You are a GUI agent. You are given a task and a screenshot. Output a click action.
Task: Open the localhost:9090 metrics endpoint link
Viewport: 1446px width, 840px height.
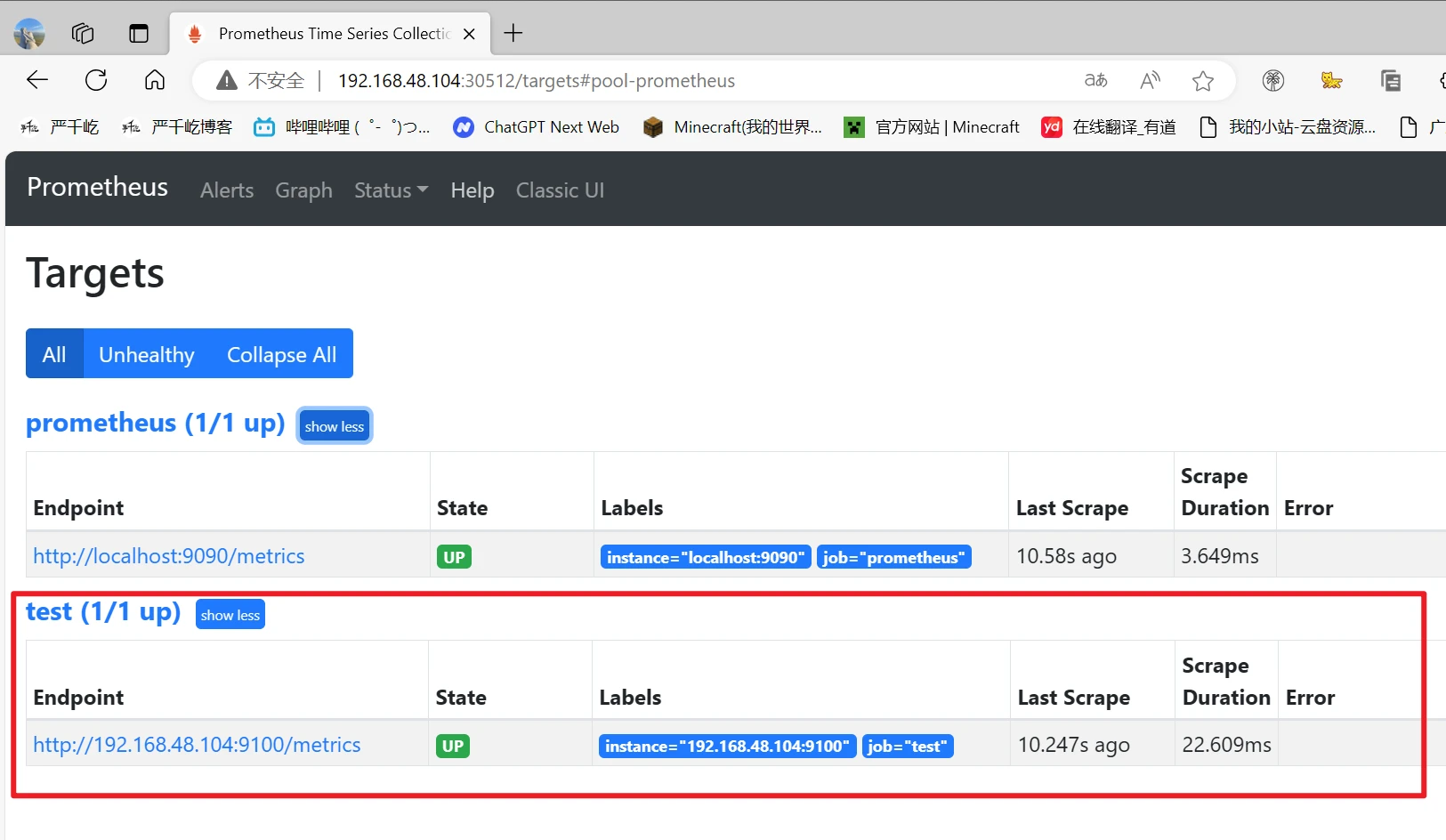(x=169, y=556)
